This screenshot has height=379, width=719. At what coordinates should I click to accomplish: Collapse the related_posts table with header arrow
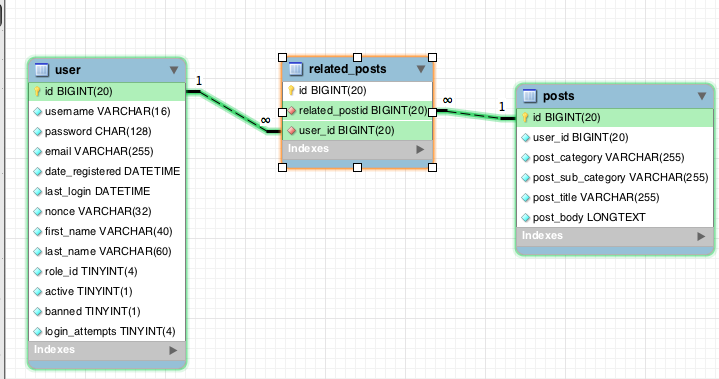[x=420, y=69]
